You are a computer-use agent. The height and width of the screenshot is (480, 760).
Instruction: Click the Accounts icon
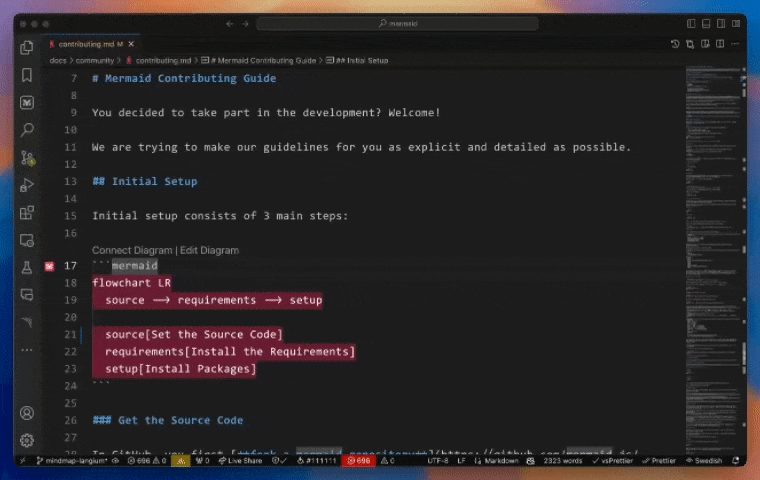(27, 413)
